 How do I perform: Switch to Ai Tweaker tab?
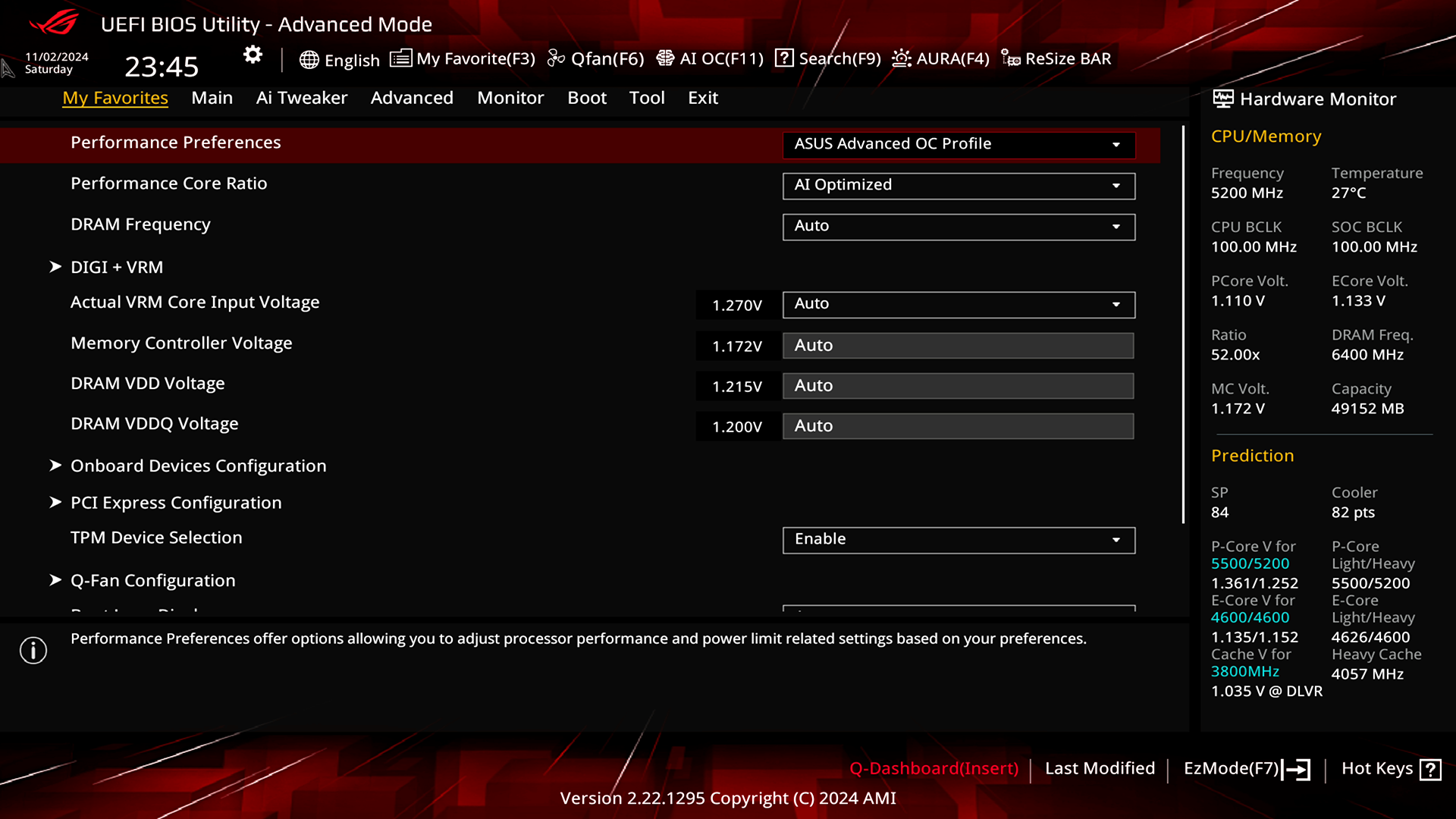(301, 98)
